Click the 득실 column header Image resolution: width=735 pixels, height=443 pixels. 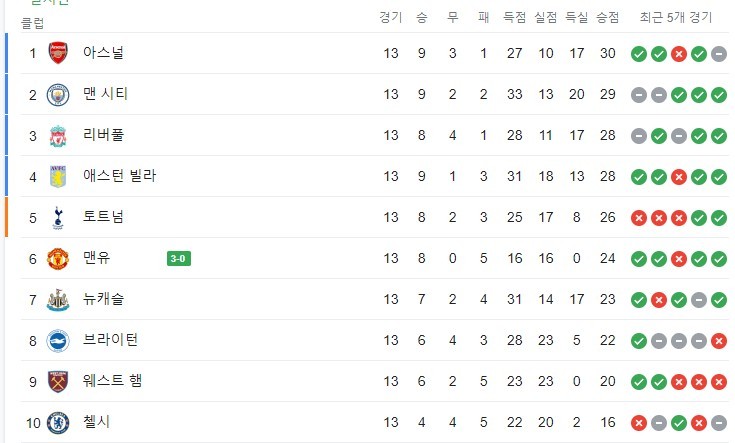[x=576, y=17]
